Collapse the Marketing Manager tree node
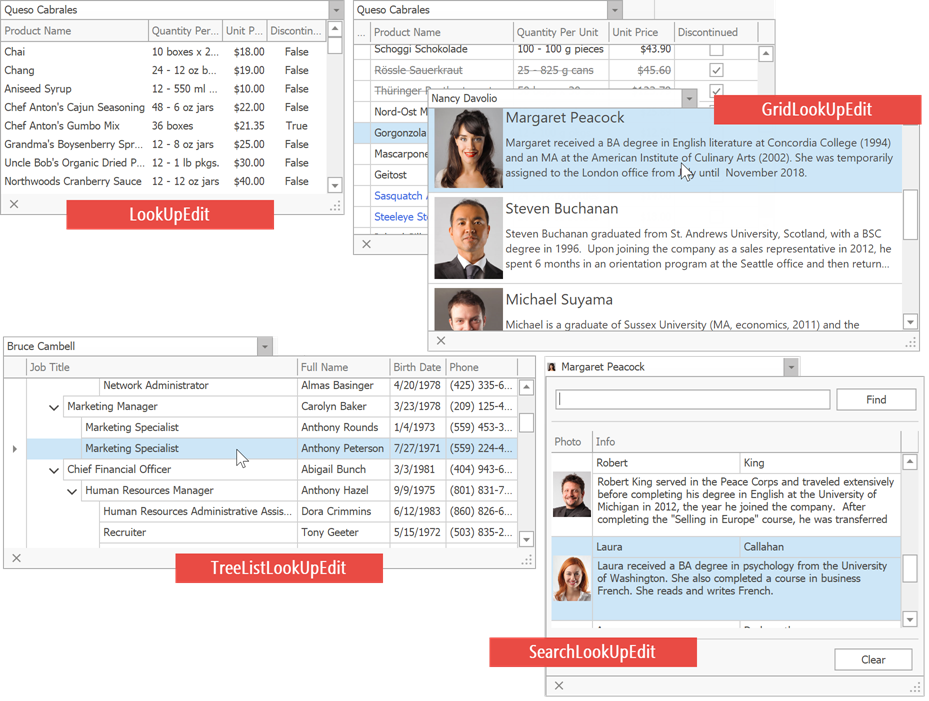The height and width of the screenshot is (701, 929). [x=54, y=407]
